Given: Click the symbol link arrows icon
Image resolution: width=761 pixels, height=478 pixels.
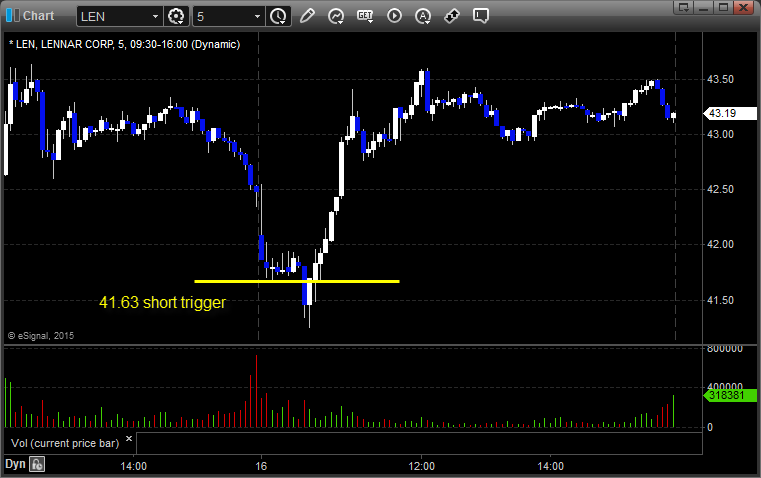Looking at the screenshot, I should [x=452, y=16].
